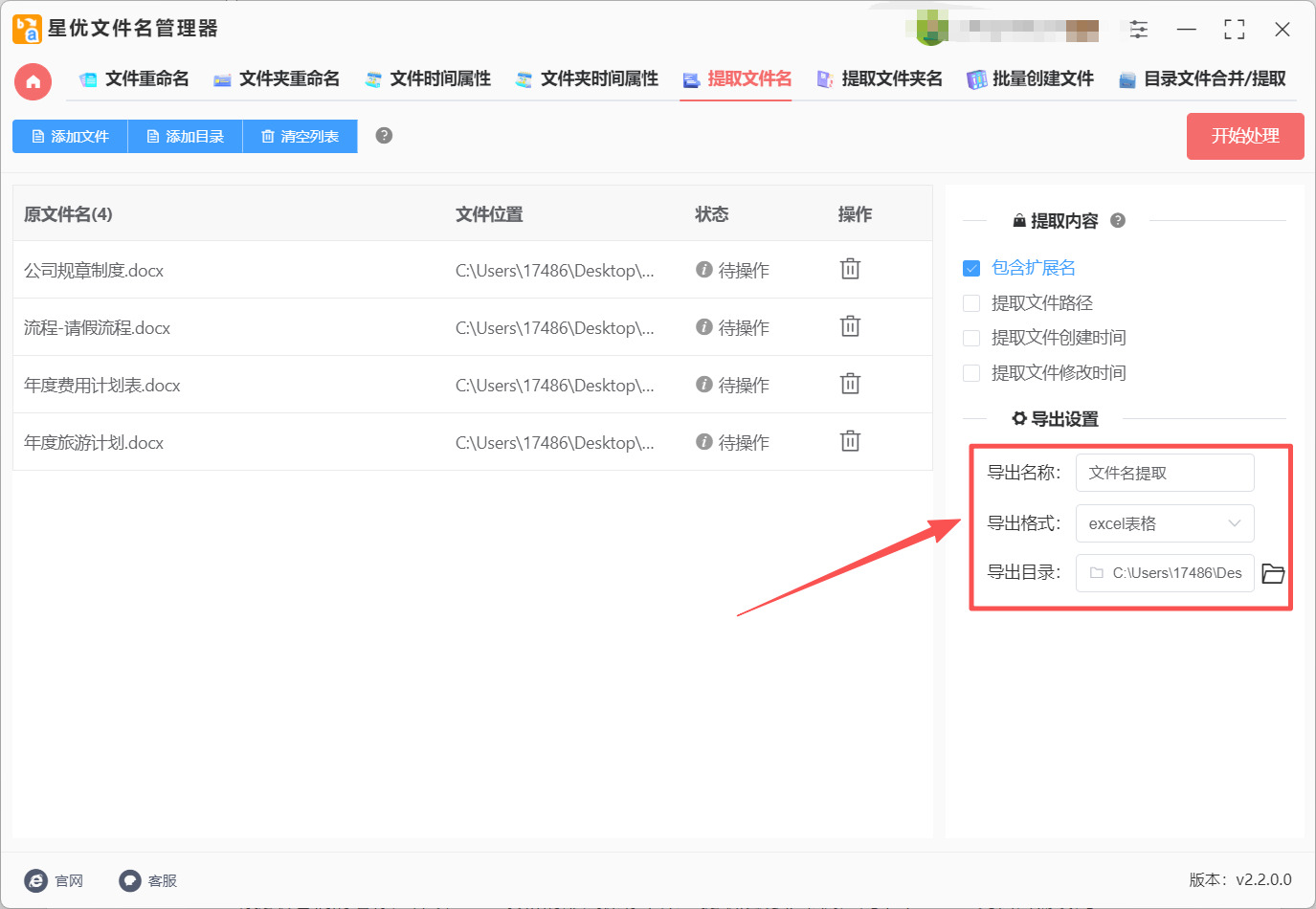Viewport: 1316px width, 909px height.
Task: Tick 提取文件创建时间 checkbox
Action: pos(971,338)
